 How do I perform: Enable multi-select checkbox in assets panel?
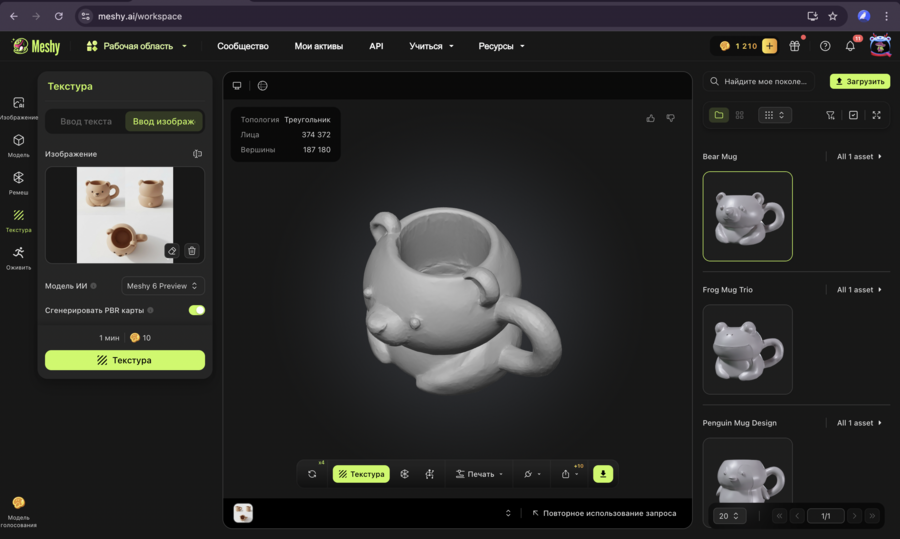coord(853,115)
